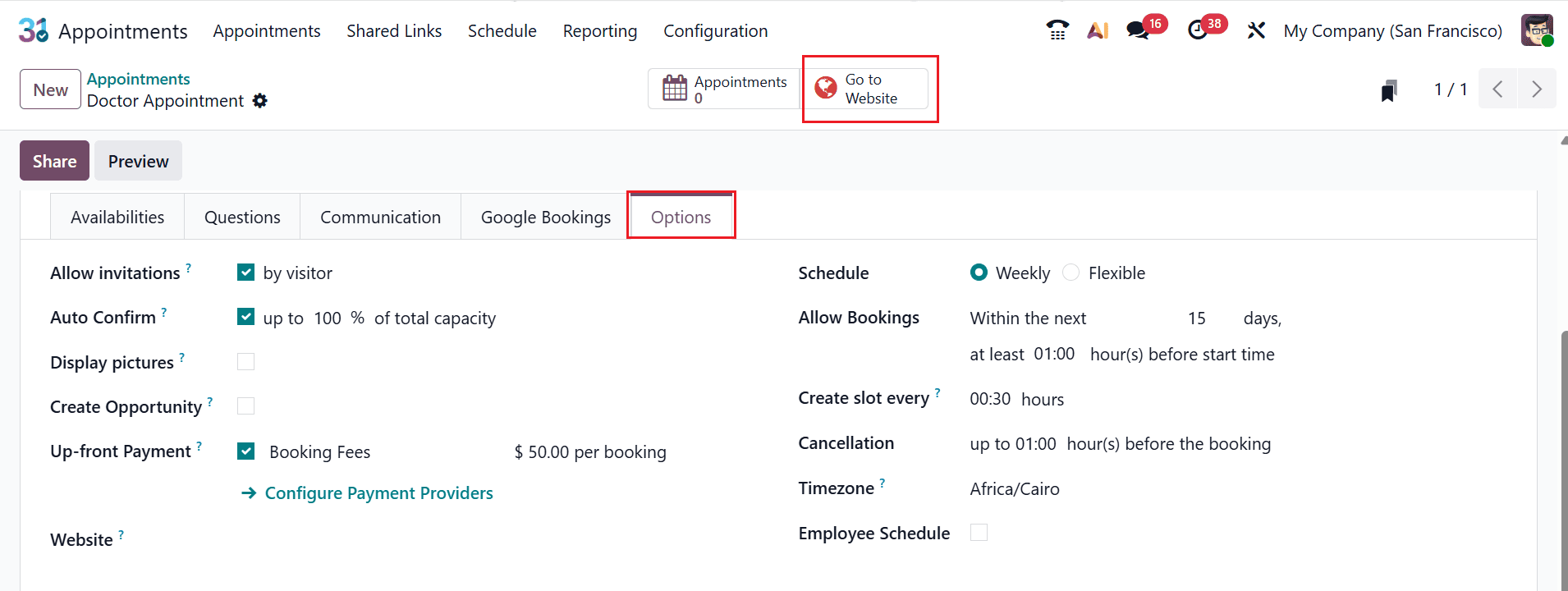Click the help mark next to Allow invitations
The width and height of the screenshot is (1568, 591).
[189, 268]
